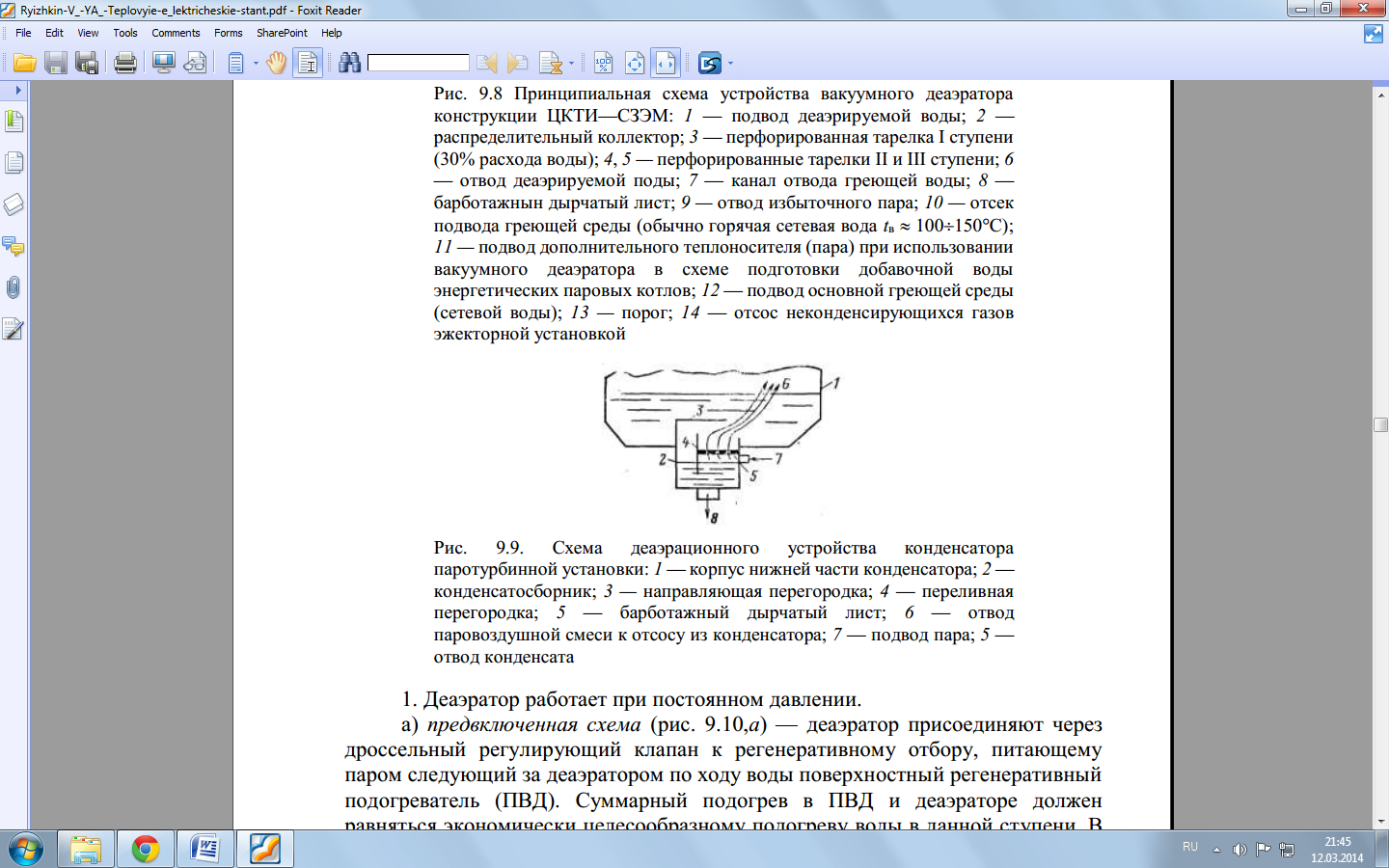1389x868 pixels.
Task: Click the search options hourglass icon
Action: [x=551, y=64]
